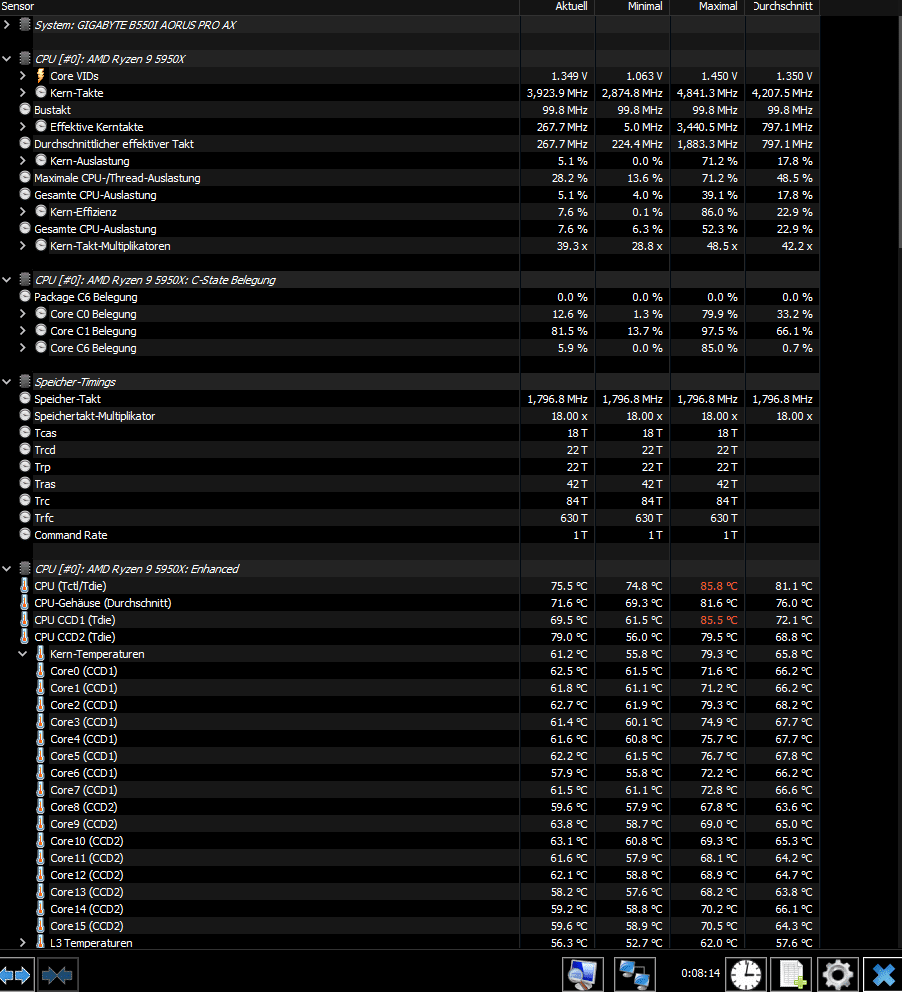Click the thermometer icon of CPU (Tctl/Tdie)
Viewport: 902px width, 992px height.
click(25, 586)
